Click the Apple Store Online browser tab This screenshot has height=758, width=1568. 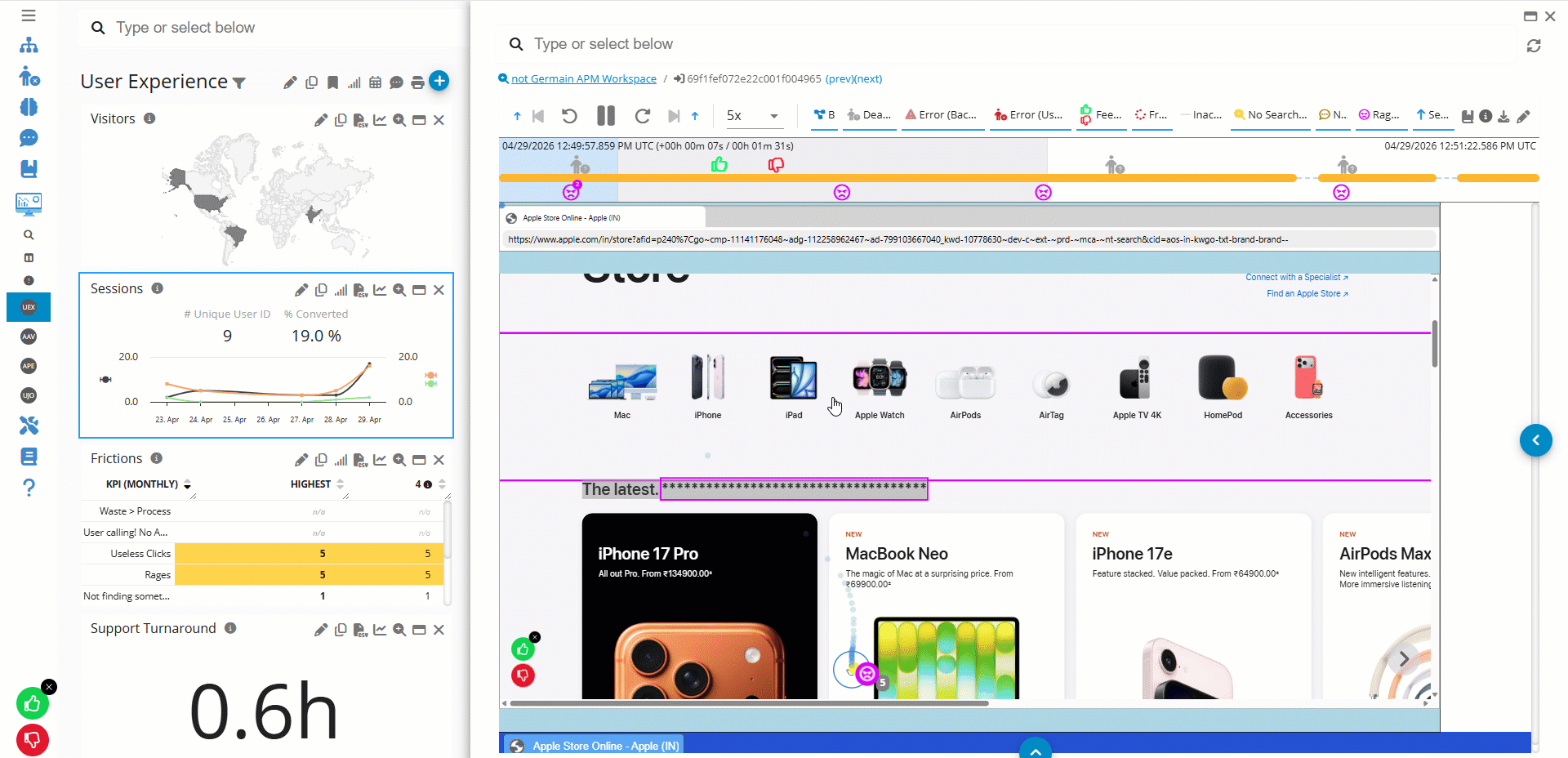click(603, 218)
